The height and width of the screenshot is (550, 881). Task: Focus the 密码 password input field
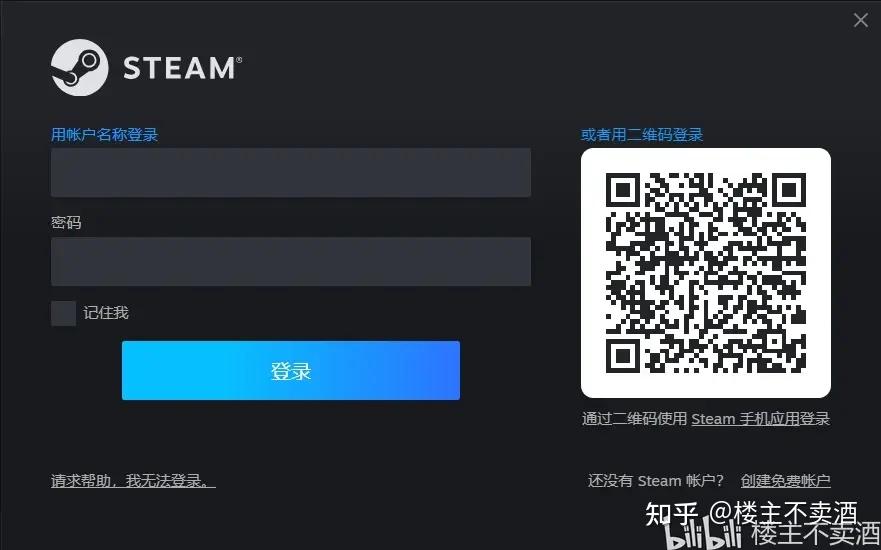(x=290, y=261)
